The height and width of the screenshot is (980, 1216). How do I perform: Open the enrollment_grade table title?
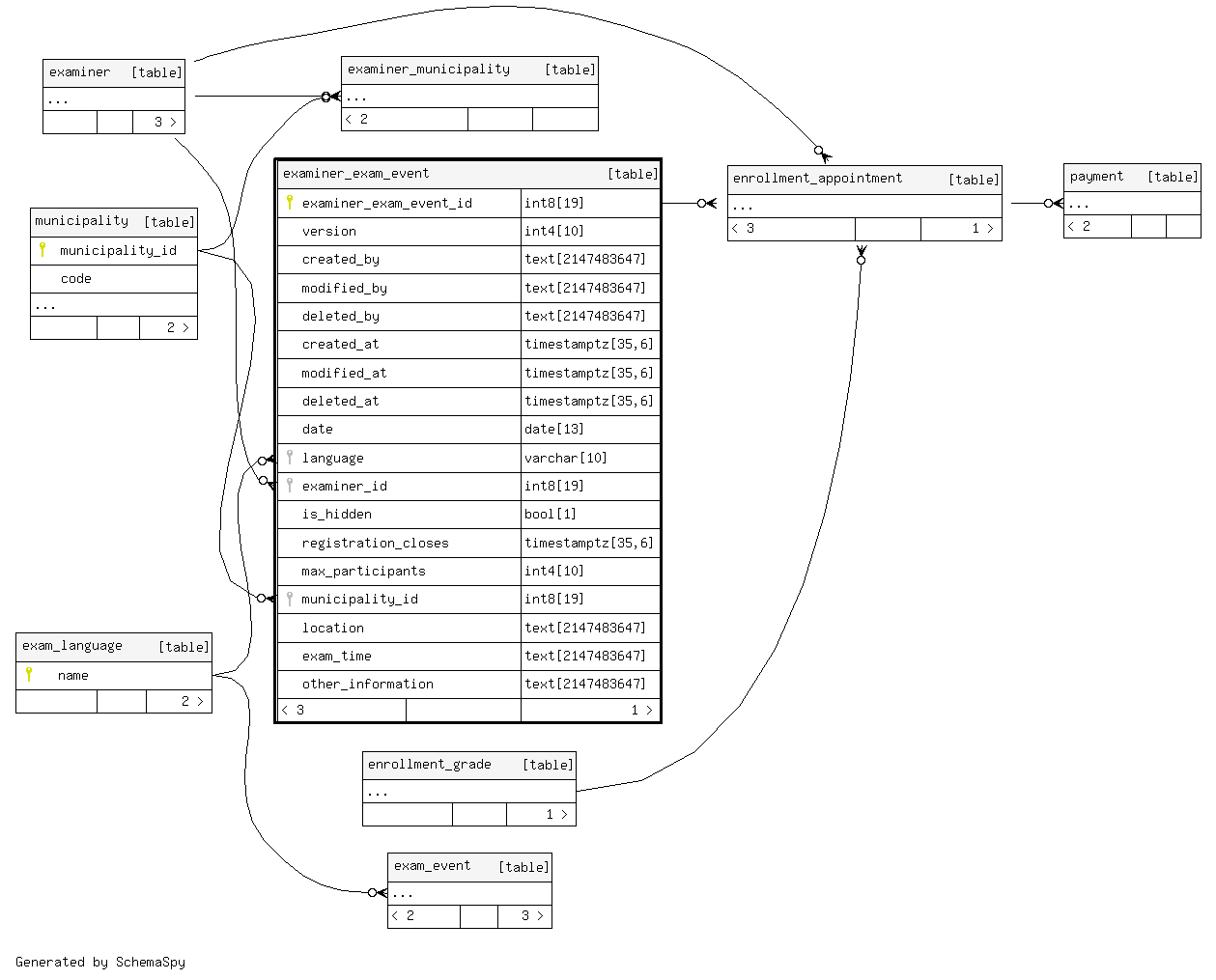click(429, 765)
